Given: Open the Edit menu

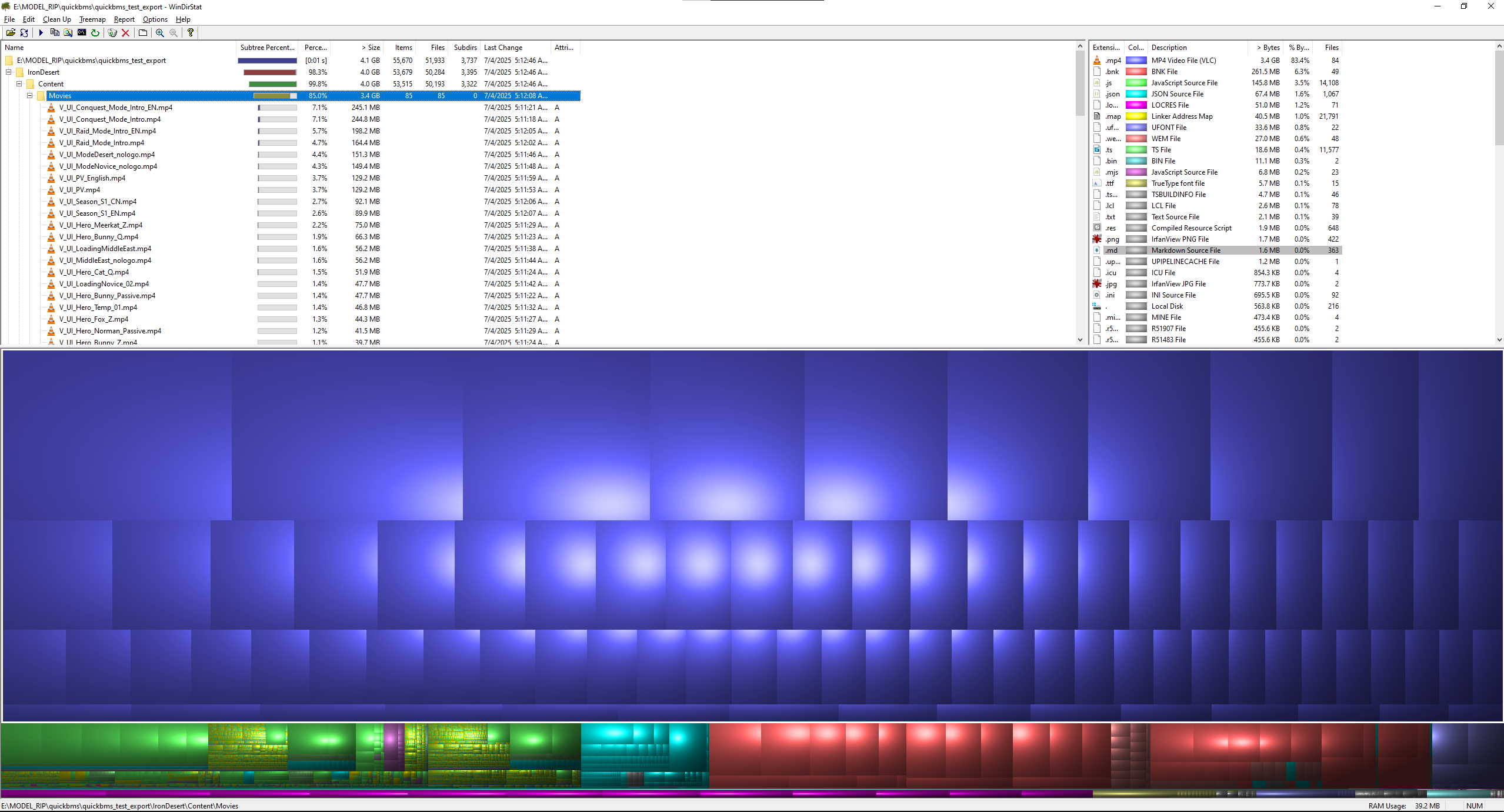Looking at the screenshot, I should 28,19.
